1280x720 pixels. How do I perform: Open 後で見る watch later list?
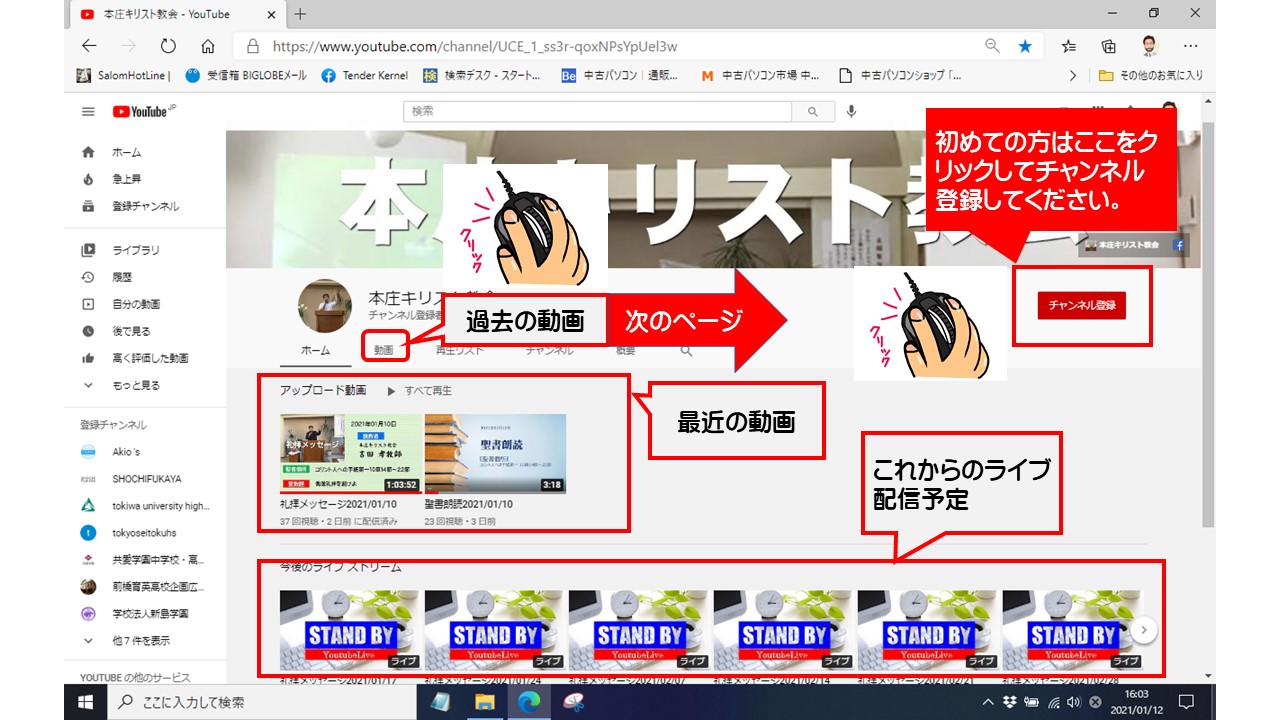(x=131, y=331)
